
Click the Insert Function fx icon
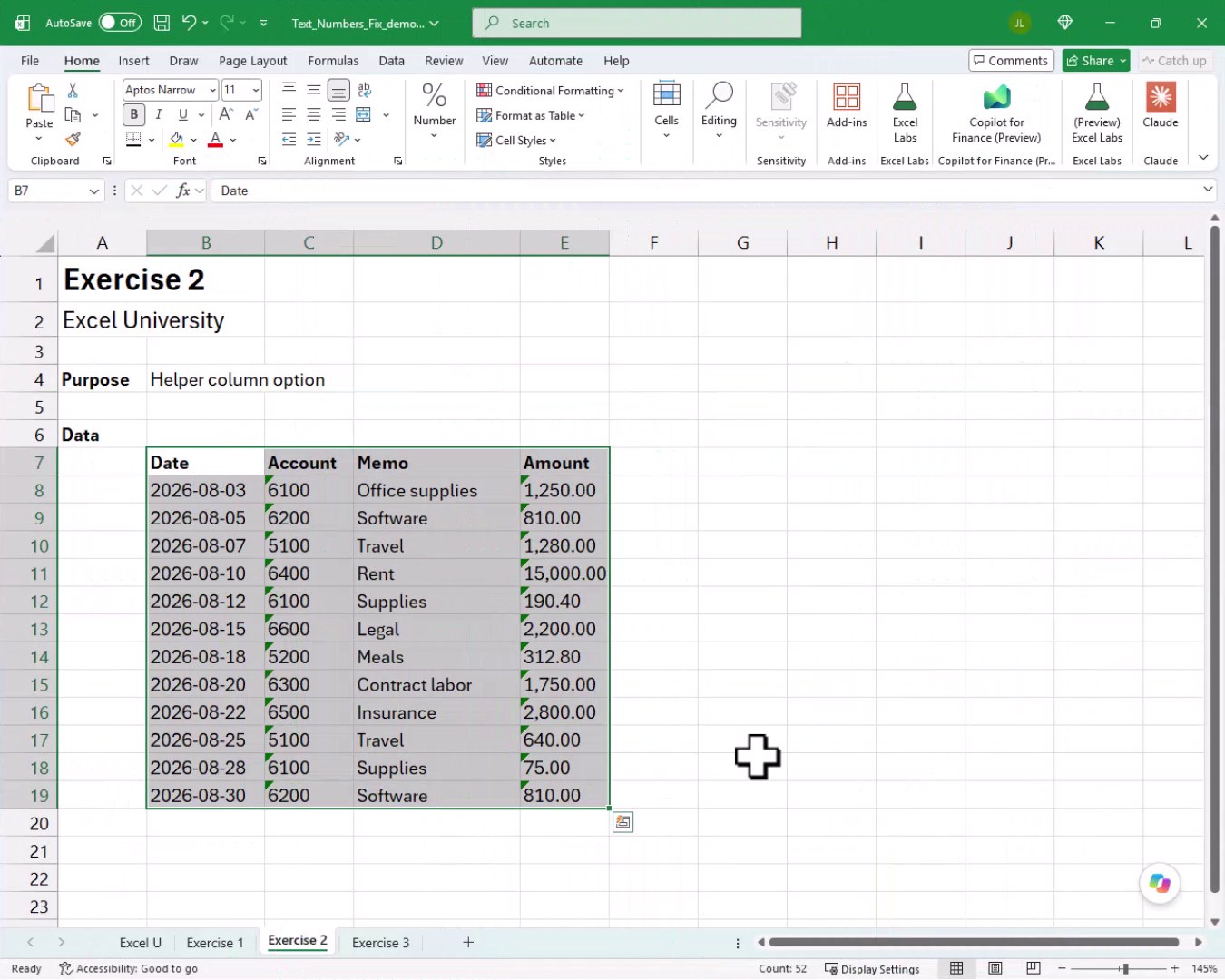click(183, 191)
